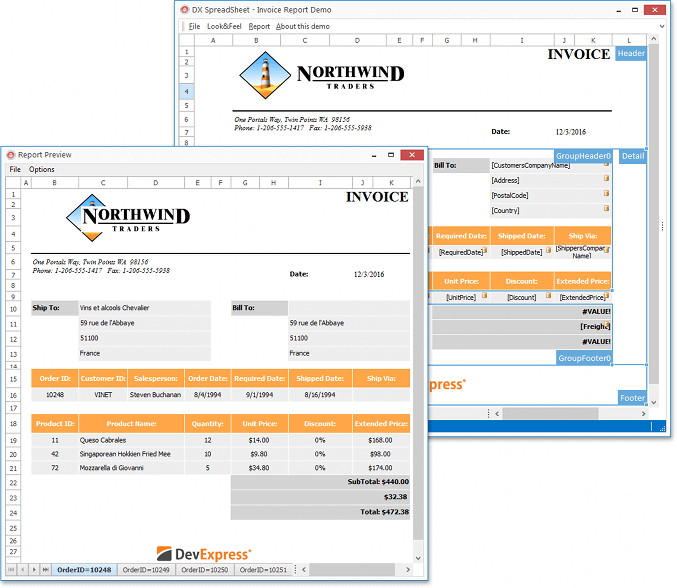Viewport: 677px width, 588px height.
Task: Click the Steven Buchanan salesperson cell
Action: click(155, 395)
